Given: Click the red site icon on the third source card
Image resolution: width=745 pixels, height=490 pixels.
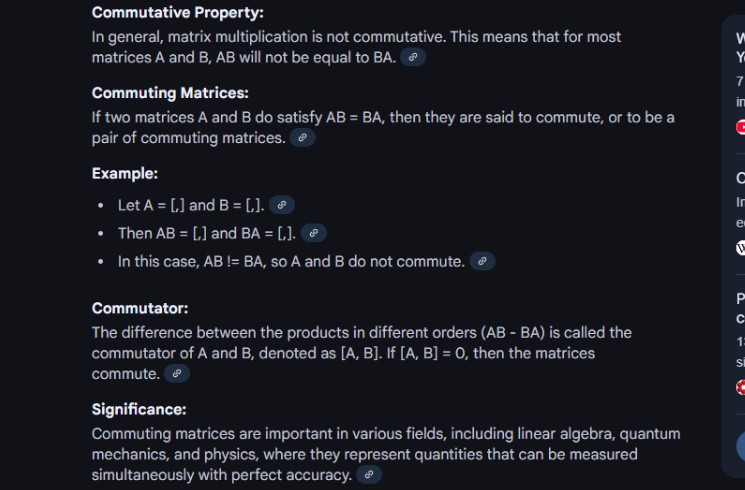Looking at the screenshot, I should coord(741,388).
